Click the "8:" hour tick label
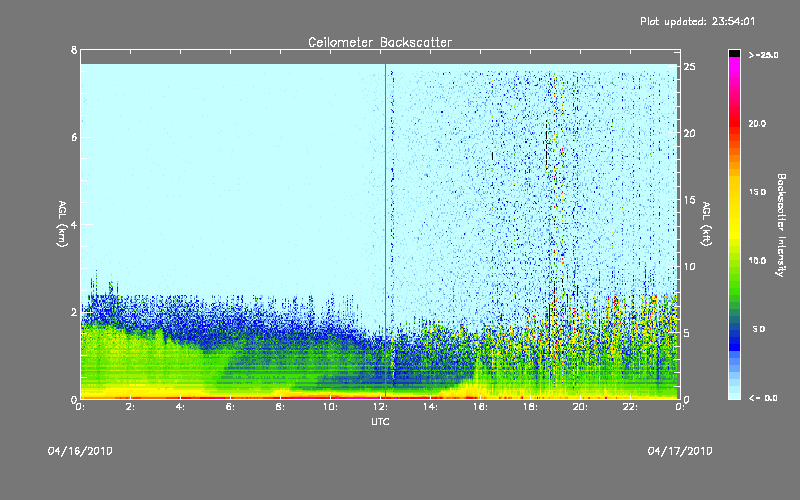800x500 pixels. coord(281,407)
